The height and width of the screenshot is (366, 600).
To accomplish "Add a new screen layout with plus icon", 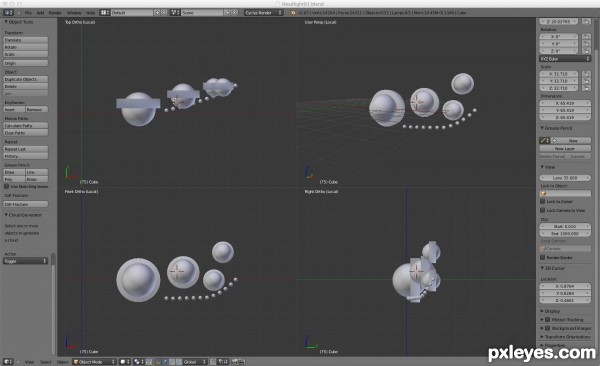I will coord(157,13).
